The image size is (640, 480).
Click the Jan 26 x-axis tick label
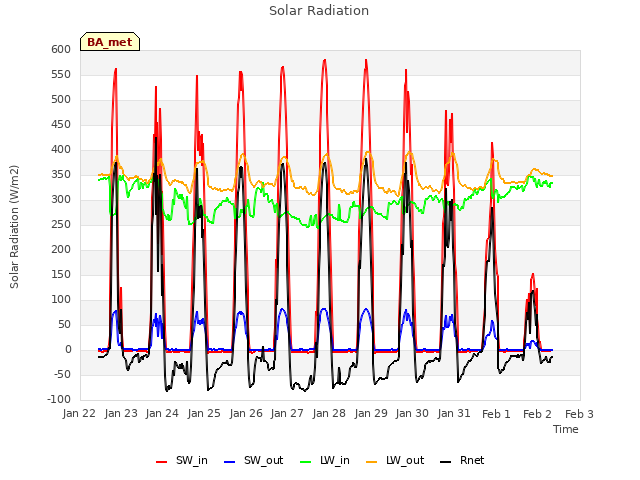(246, 413)
